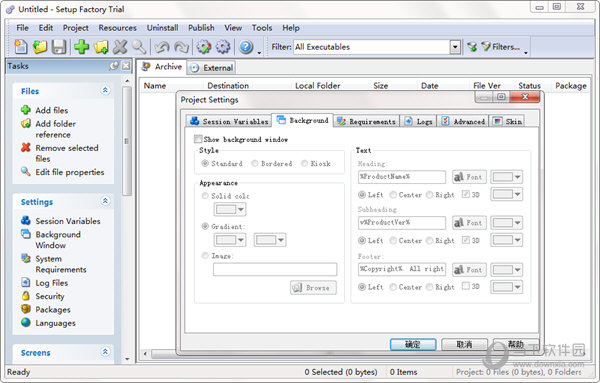Click the Open Project folder icon
This screenshot has height=383, width=600.
(40, 47)
